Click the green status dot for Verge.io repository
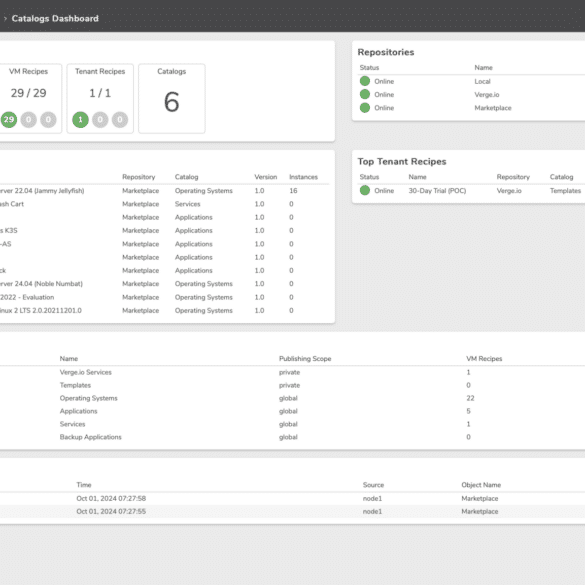The width and height of the screenshot is (585, 585). (x=365, y=94)
